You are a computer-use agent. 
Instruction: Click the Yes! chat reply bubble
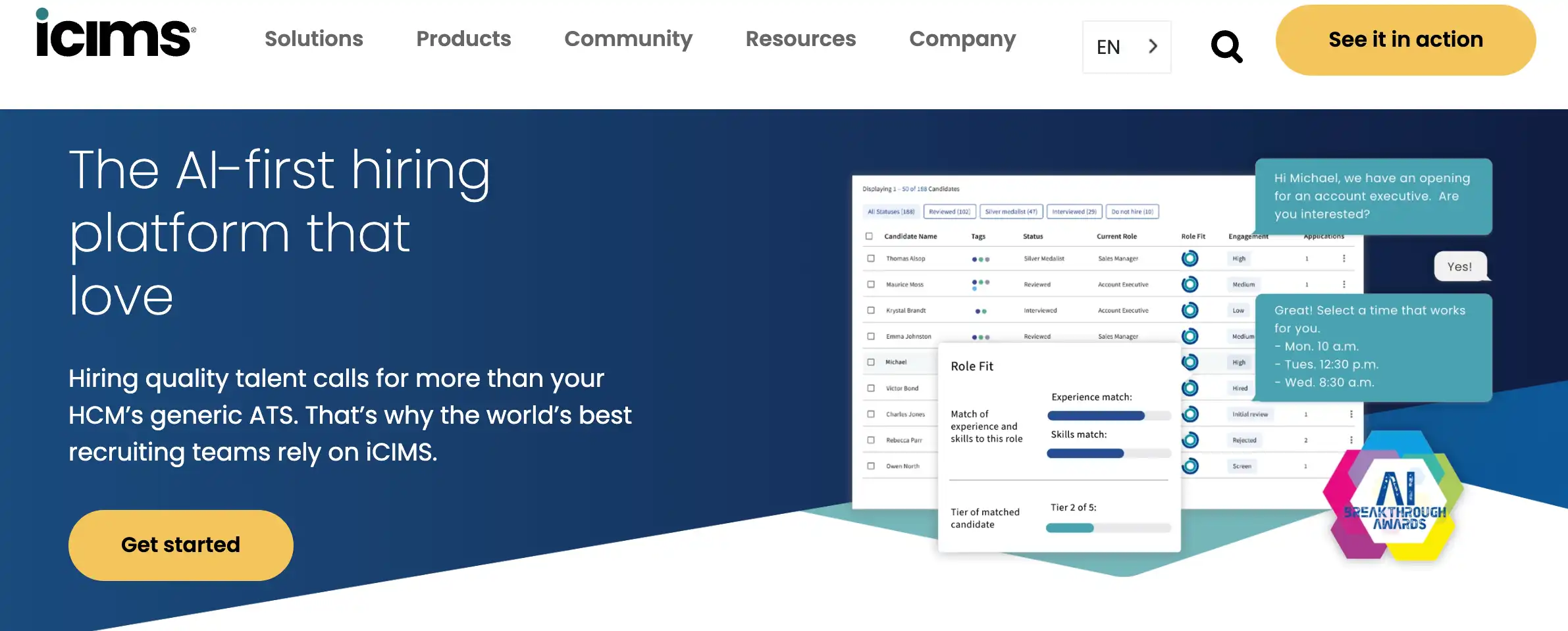click(x=1460, y=266)
